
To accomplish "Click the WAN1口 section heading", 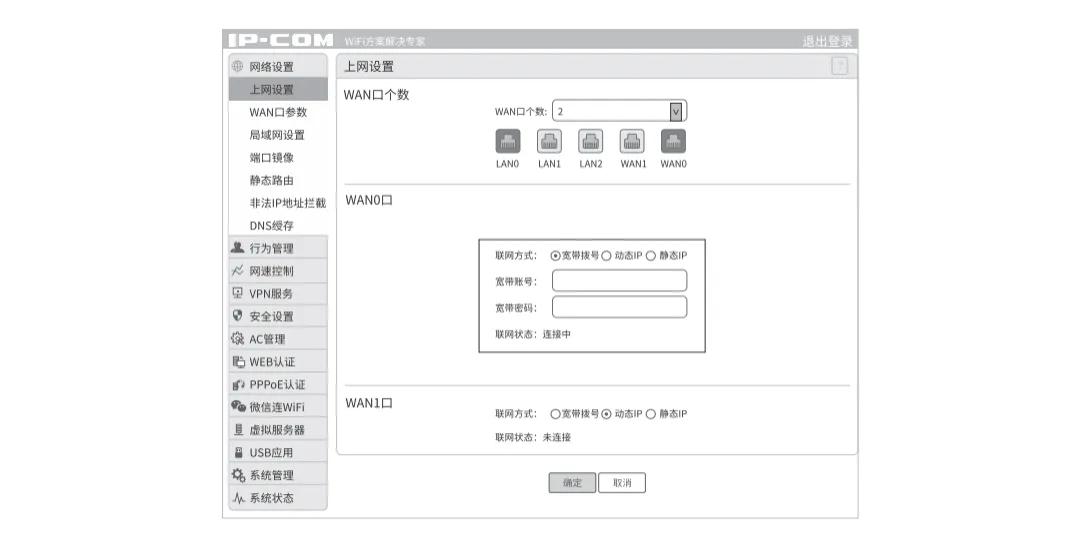I will click(x=368, y=403).
